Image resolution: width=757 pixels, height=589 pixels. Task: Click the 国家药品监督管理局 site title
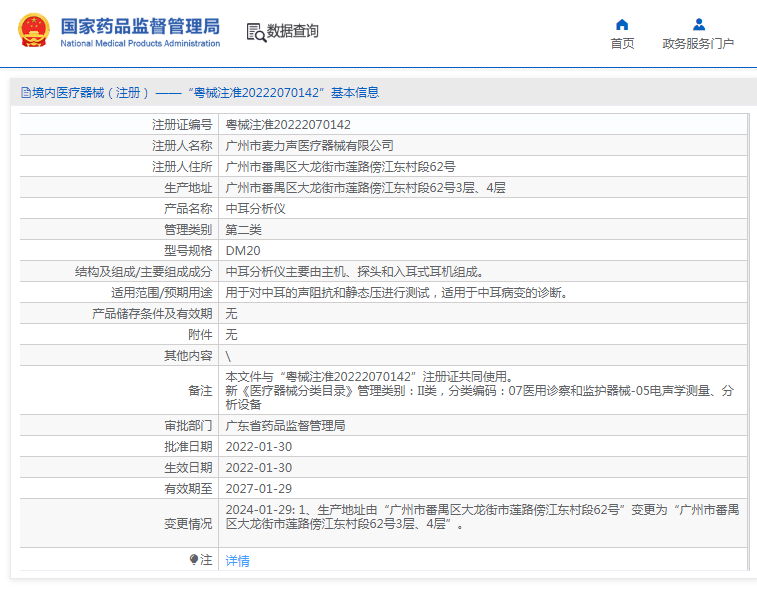point(140,27)
